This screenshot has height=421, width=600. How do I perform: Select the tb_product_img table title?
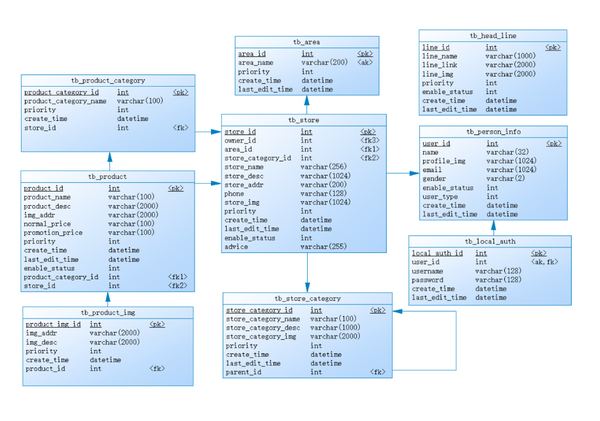pyautogui.click(x=108, y=313)
